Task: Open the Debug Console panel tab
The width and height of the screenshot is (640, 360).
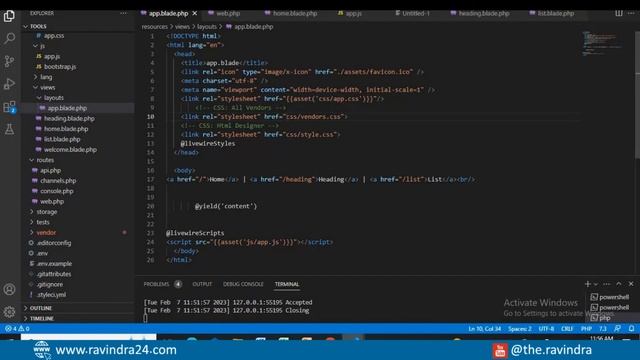Action: [243, 284]
